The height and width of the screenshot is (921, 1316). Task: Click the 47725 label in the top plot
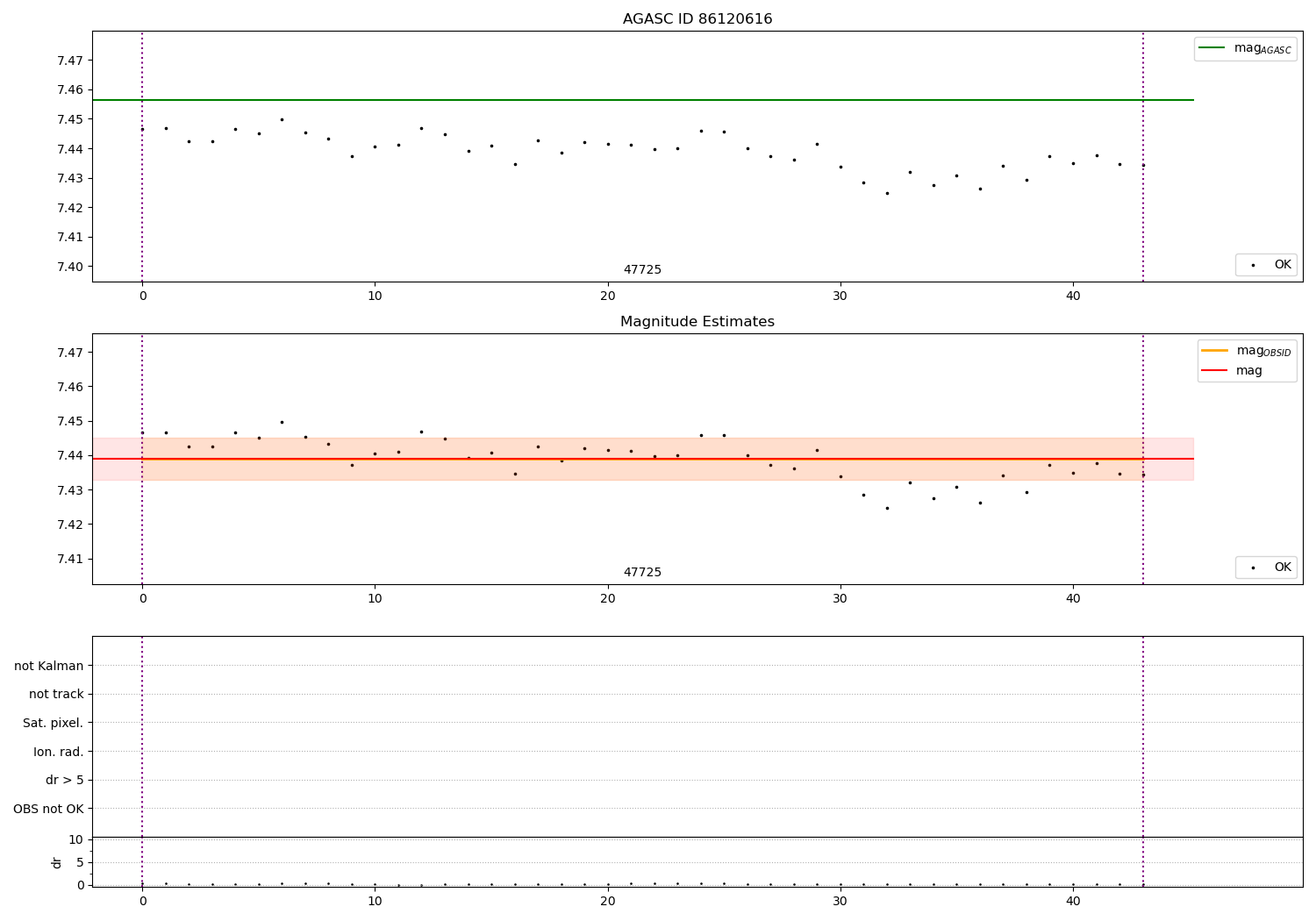[x=642, y=269]
